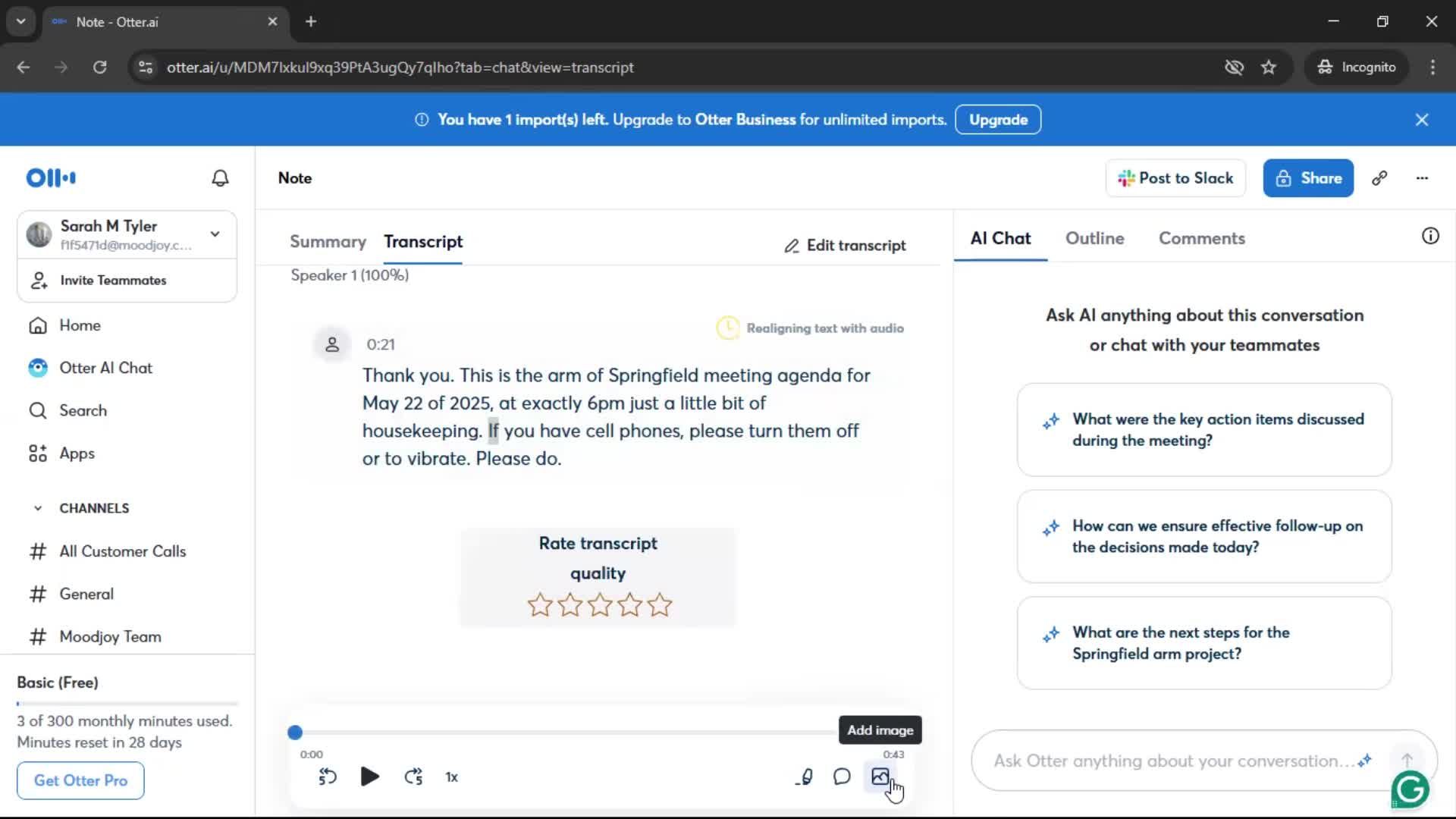The height and width of the screenshot is (819, 1456).
Task: Go to Home in the sidebar
Action: 80,325
